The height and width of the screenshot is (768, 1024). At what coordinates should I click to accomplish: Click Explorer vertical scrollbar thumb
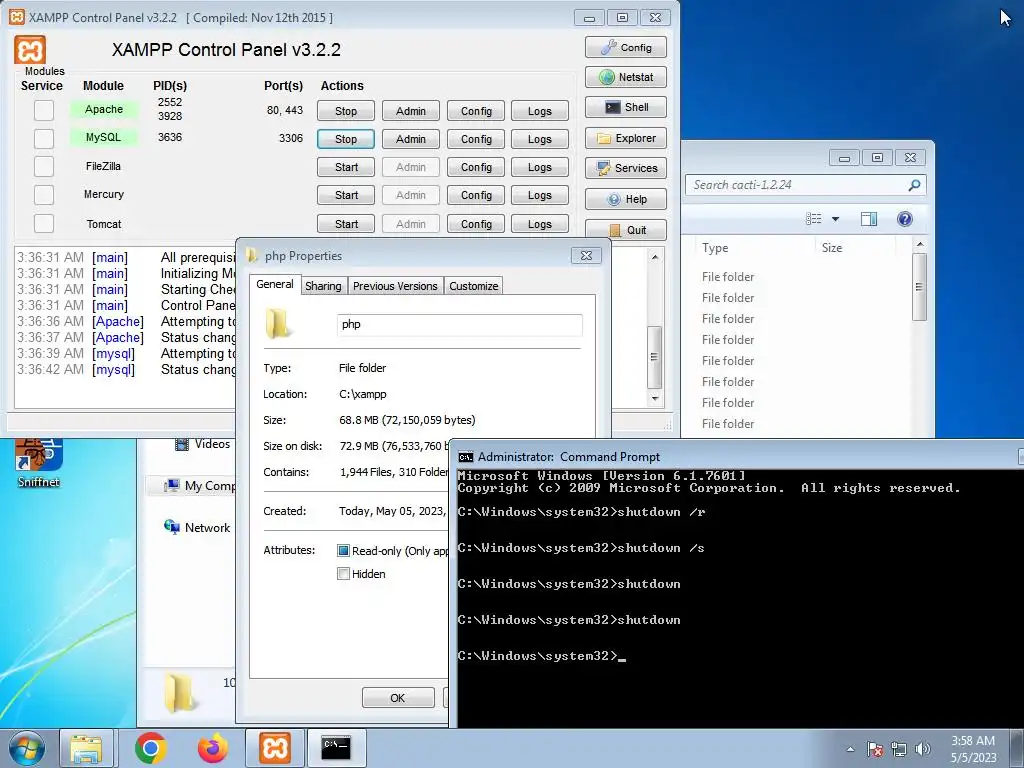(x=919, y=287)
